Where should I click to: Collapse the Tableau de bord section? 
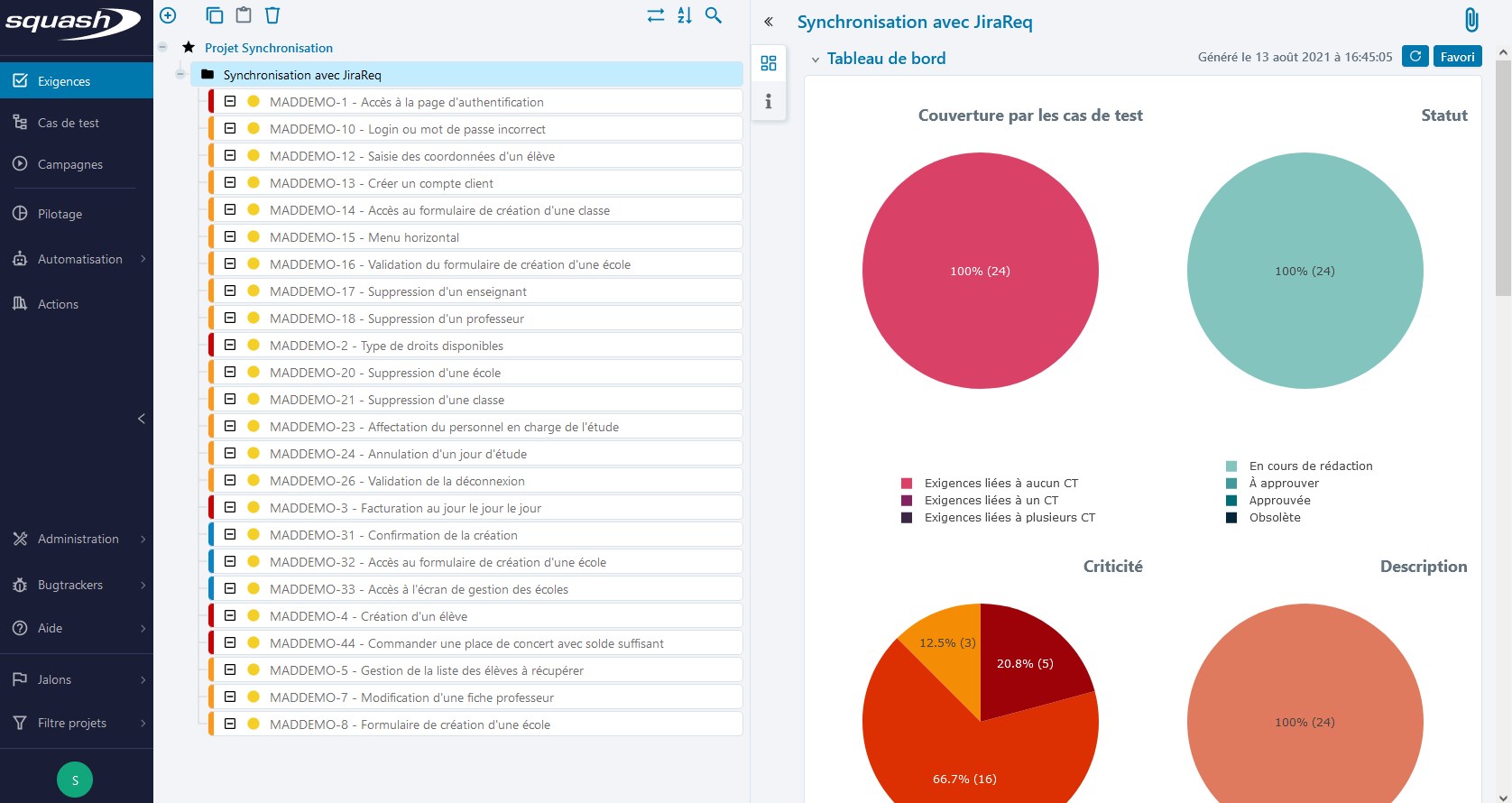tap(816, 60)
